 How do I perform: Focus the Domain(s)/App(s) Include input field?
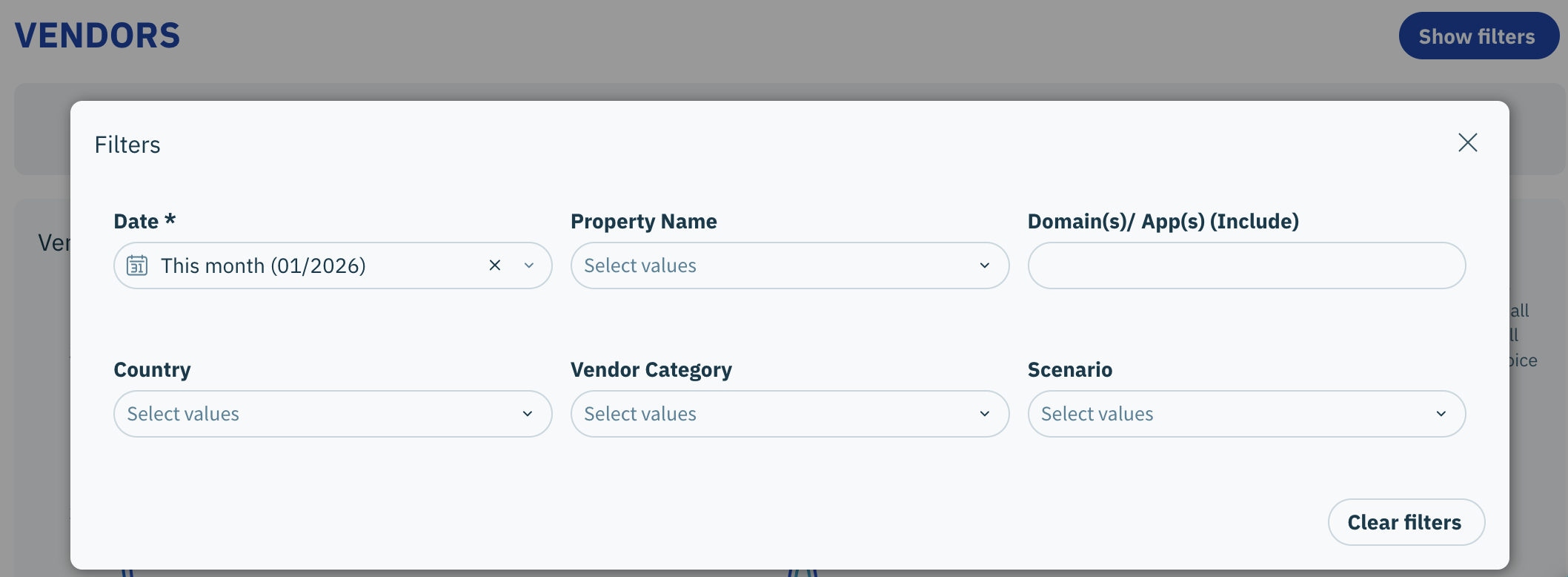click(1246, 266)
